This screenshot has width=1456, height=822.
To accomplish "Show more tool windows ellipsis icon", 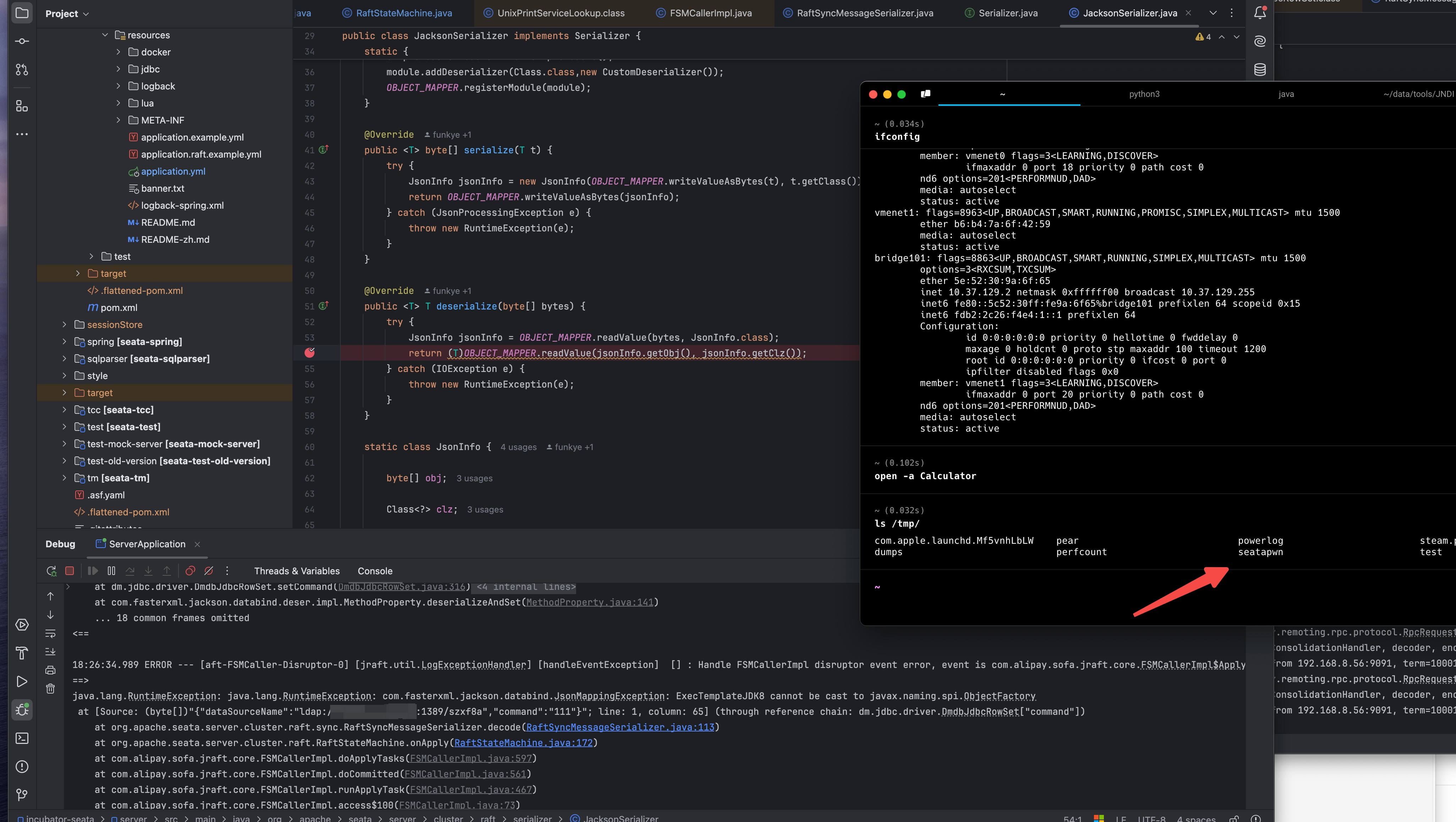I will pyautogui.click(x=22, y=134).
